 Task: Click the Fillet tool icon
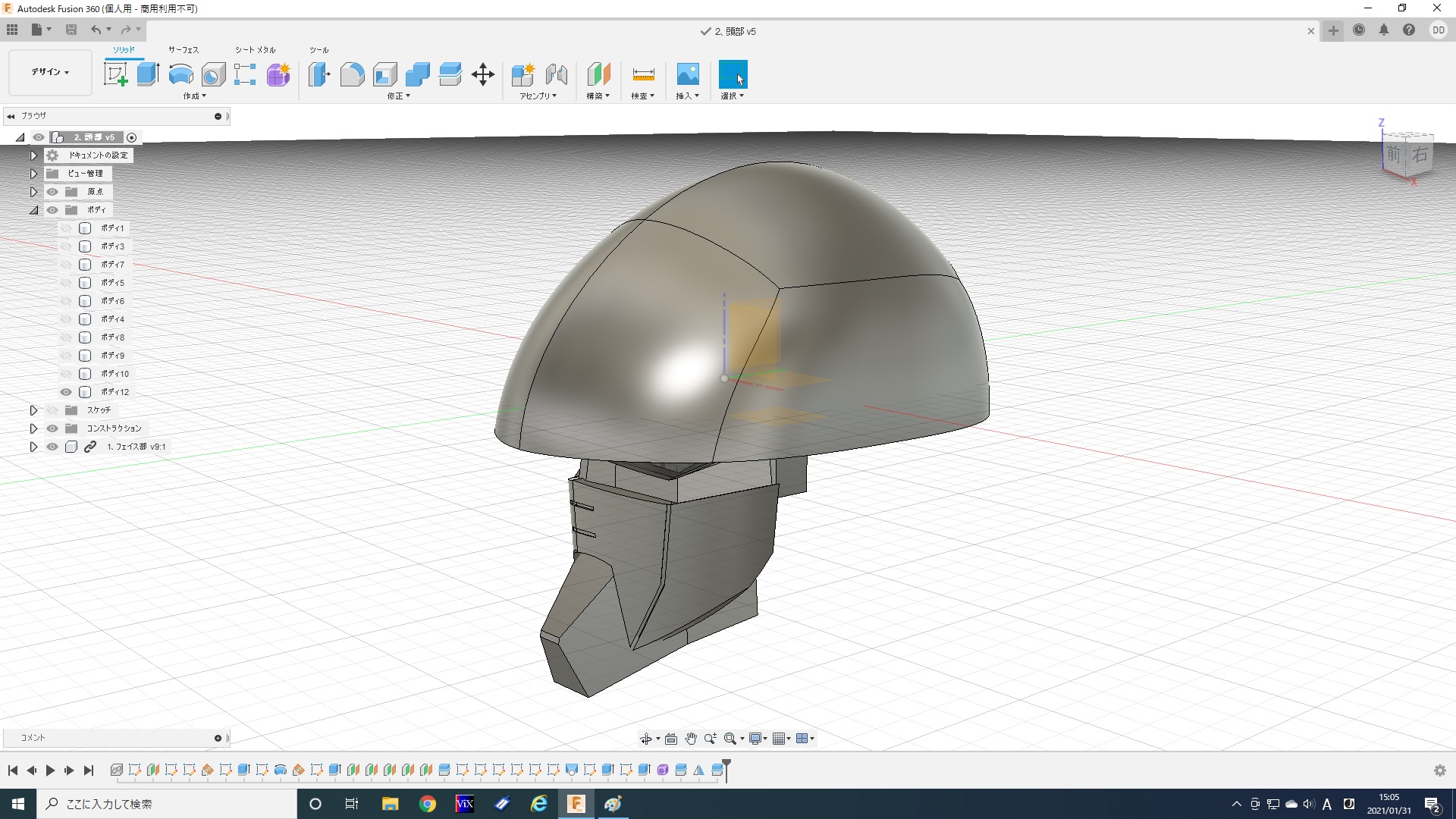coord(352,74)
